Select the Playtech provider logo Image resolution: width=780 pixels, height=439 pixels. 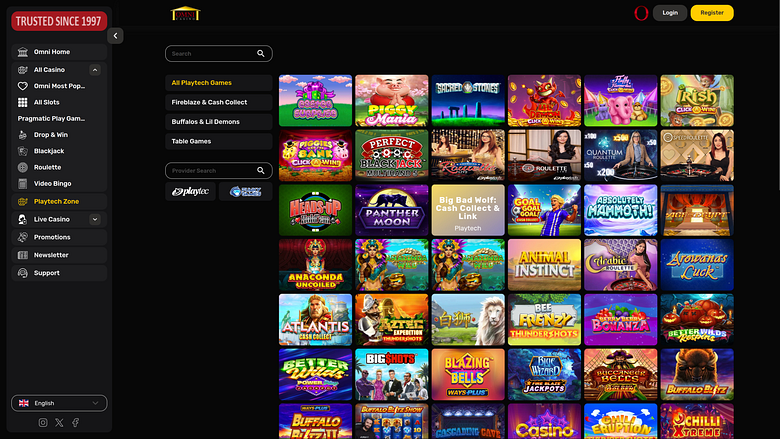[x=190, y=191]
